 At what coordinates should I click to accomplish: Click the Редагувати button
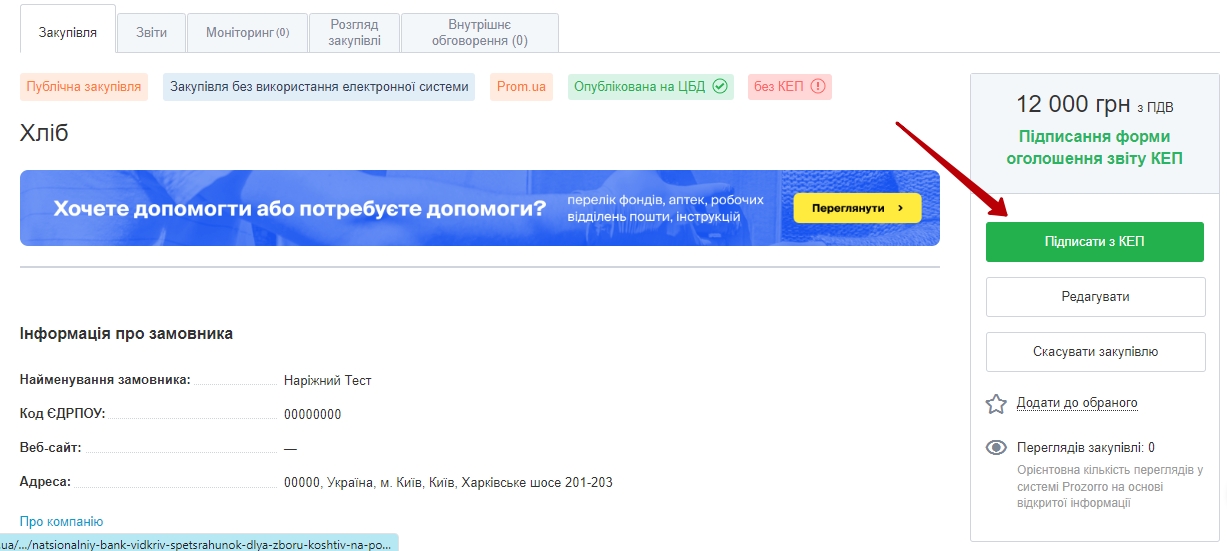click(1095, 297)
